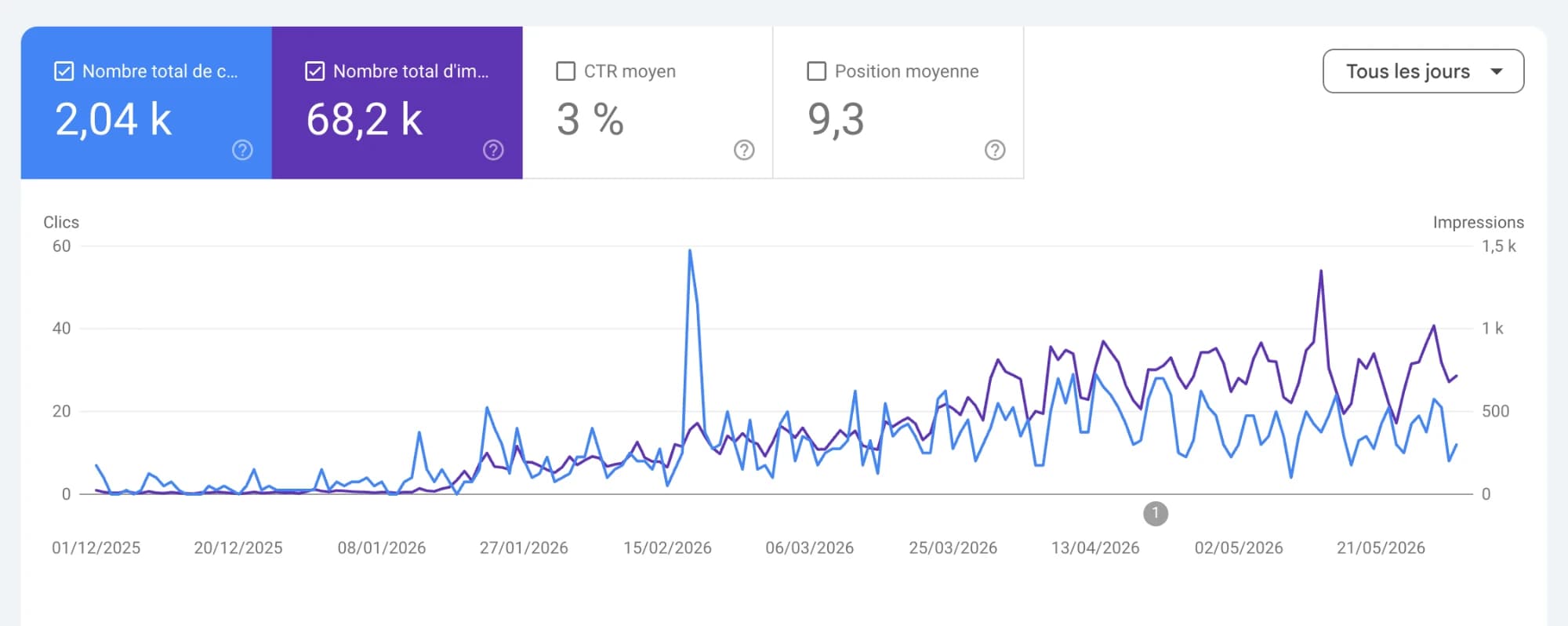This screenshot has height=626, width=1568.
Task: Click the 21/05/2026 date label
Action: point(1381,548)
